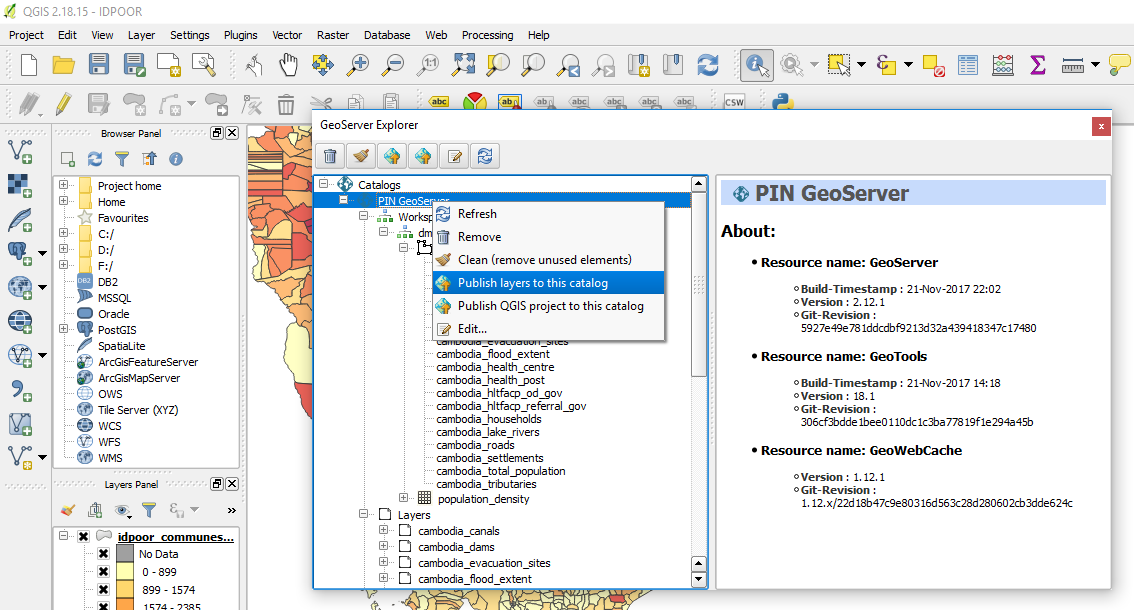Select cambodia_settlements in the tree
The width and height of the screenshot is (1134, 610).
(490, 458)
